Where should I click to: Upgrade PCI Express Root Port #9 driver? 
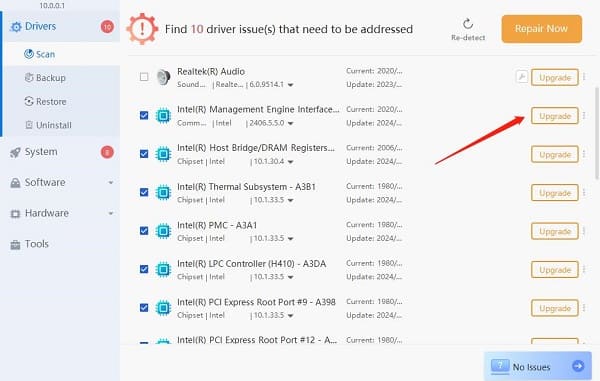554,308
